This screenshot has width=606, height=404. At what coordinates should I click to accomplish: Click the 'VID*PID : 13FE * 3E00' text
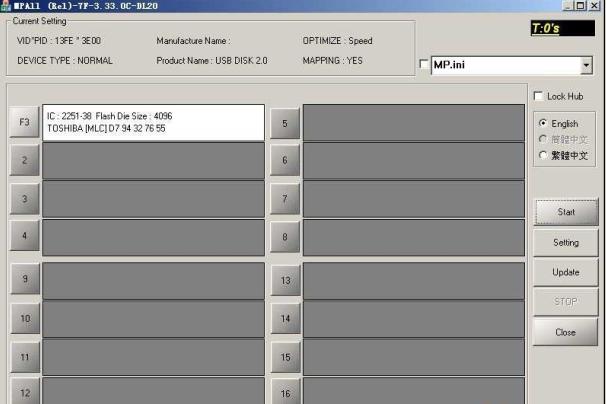59,41
